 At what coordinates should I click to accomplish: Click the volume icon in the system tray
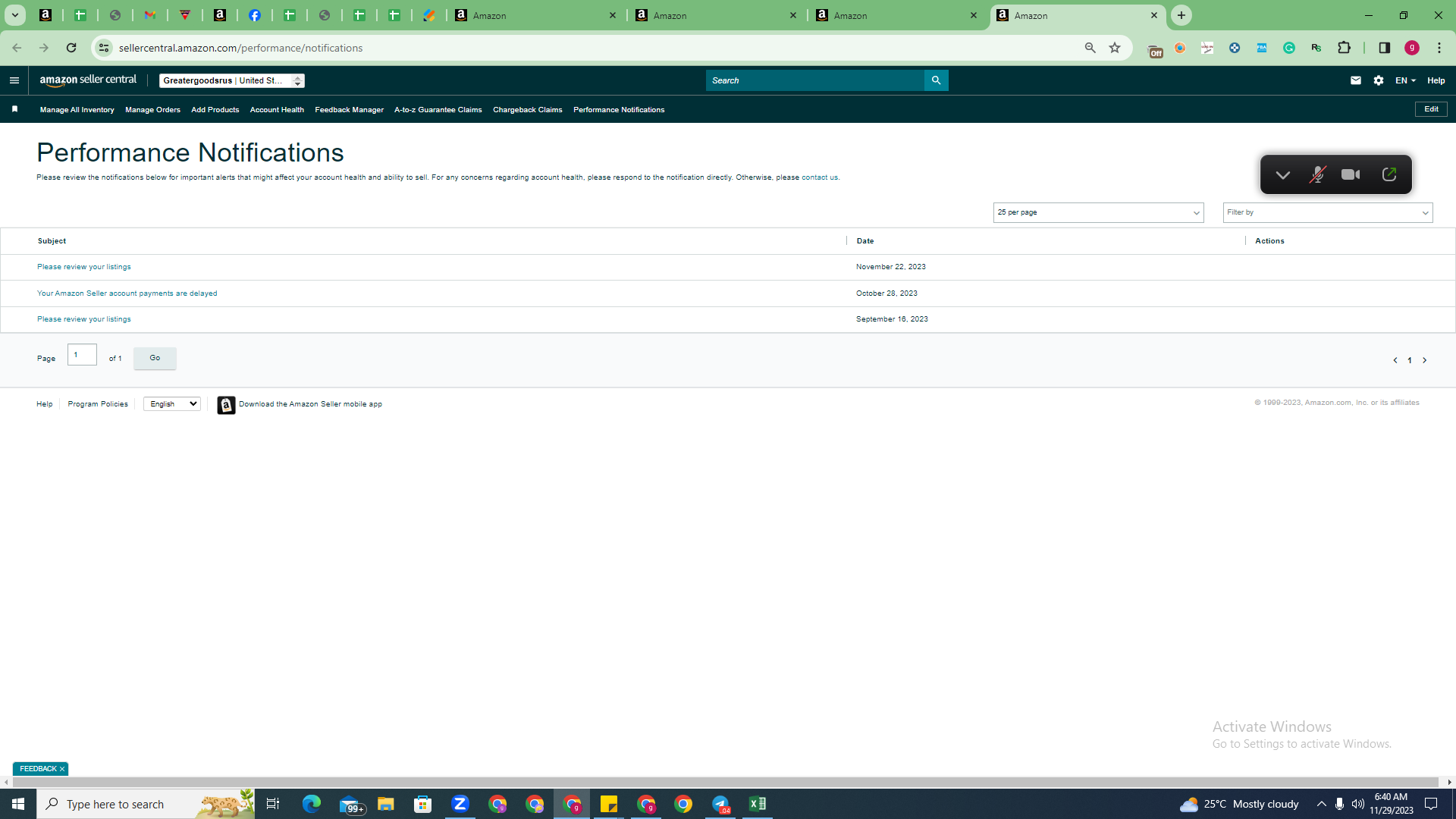1358,804
